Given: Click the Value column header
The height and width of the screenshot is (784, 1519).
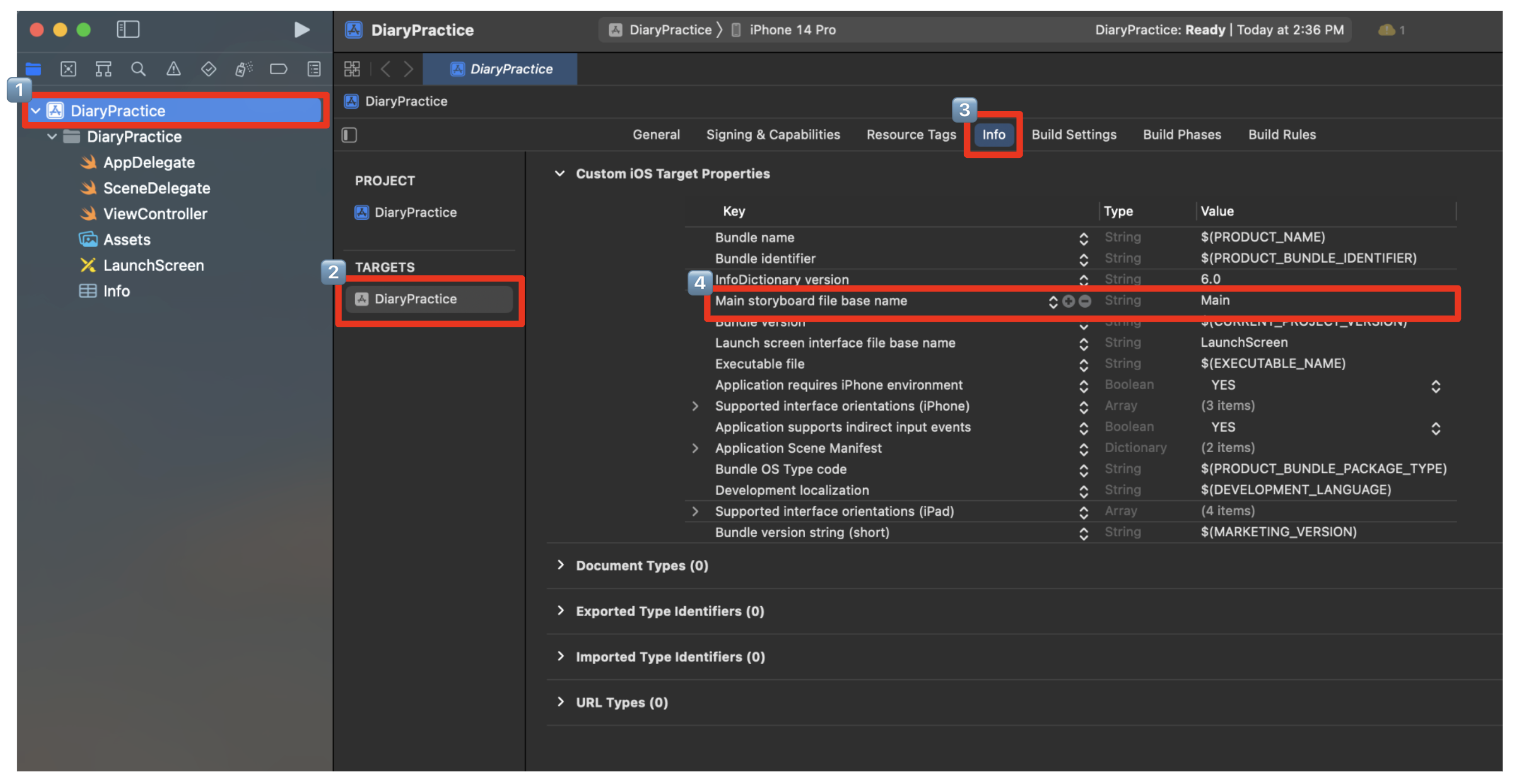Looking at the screenshot, I should [1217, 211].
